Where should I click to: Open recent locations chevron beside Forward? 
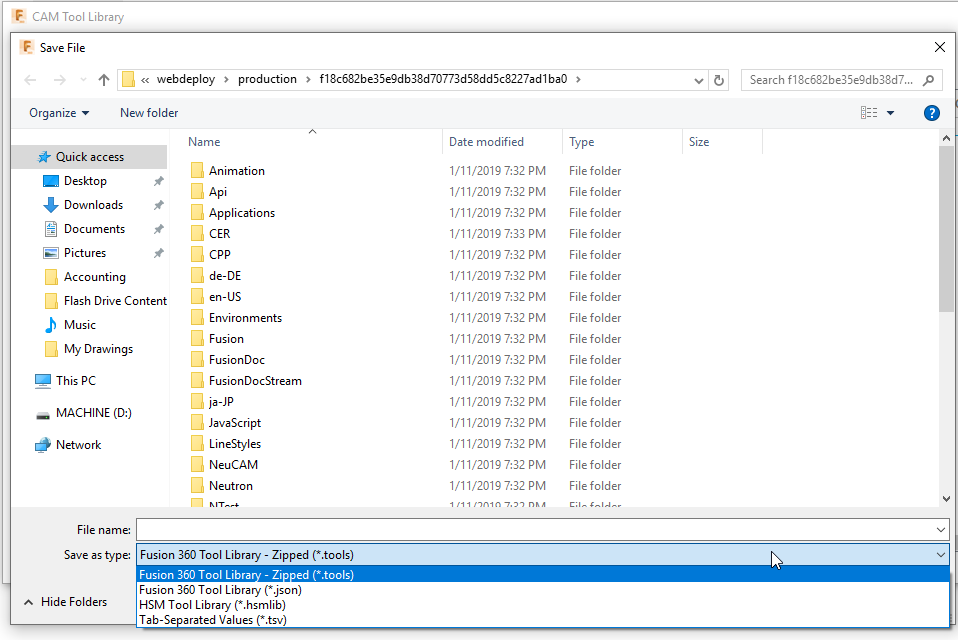pos(83,79)
